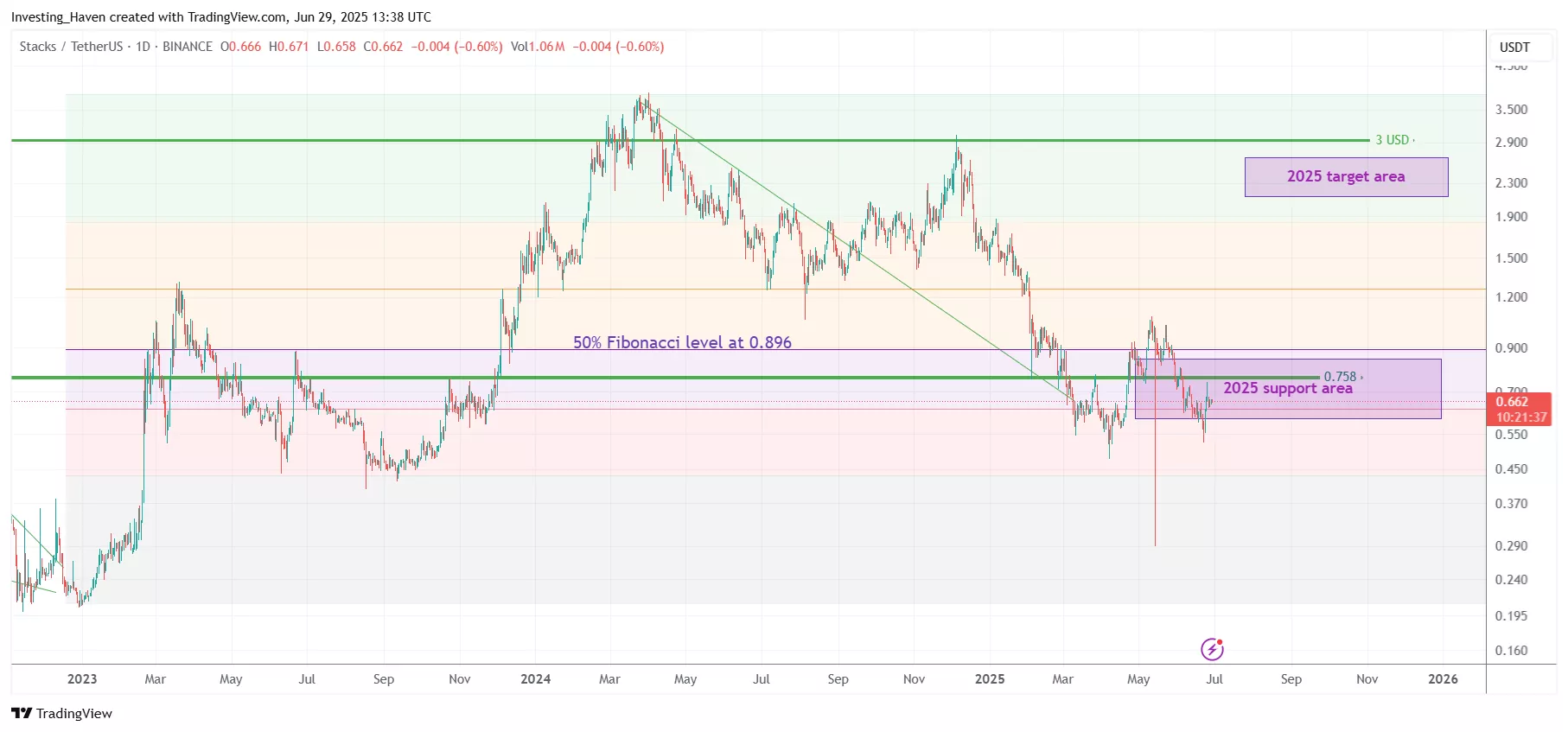
Task: Click the 0.160 price axis label
Action: tap(1511, 651)
